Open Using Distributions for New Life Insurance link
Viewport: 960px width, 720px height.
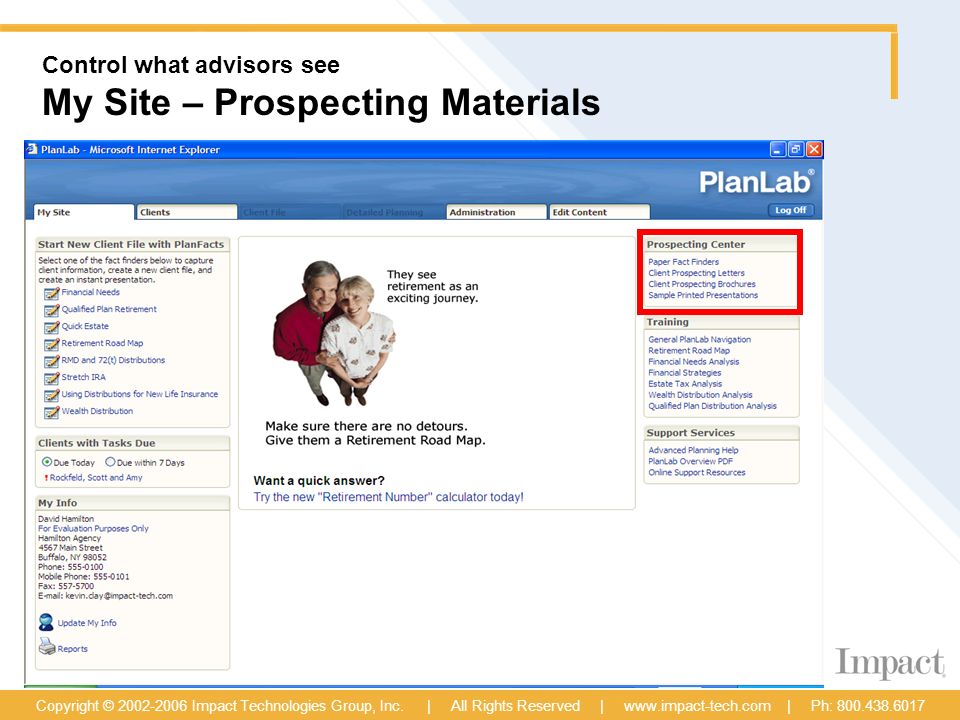(140, 394)
